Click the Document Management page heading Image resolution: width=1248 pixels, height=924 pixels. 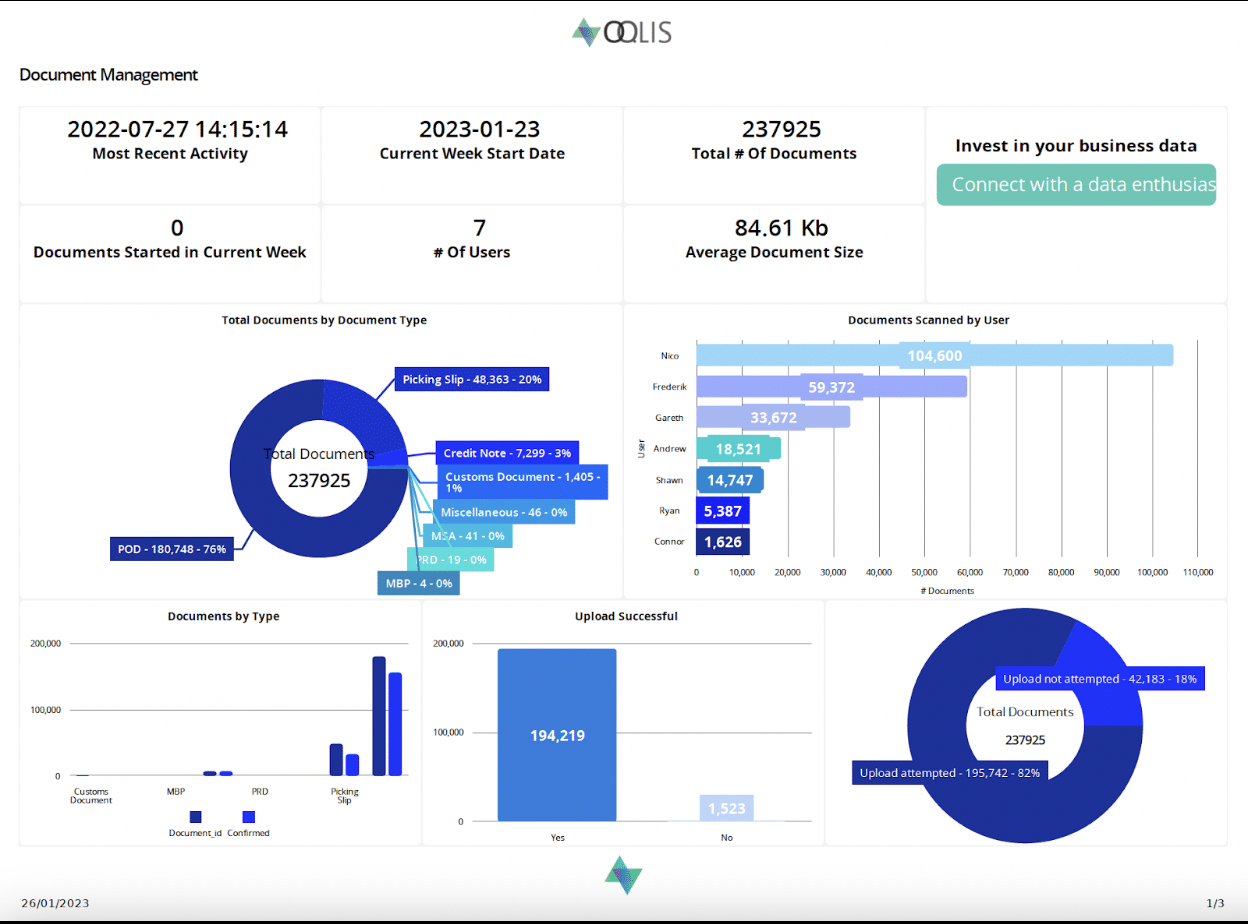109,75
